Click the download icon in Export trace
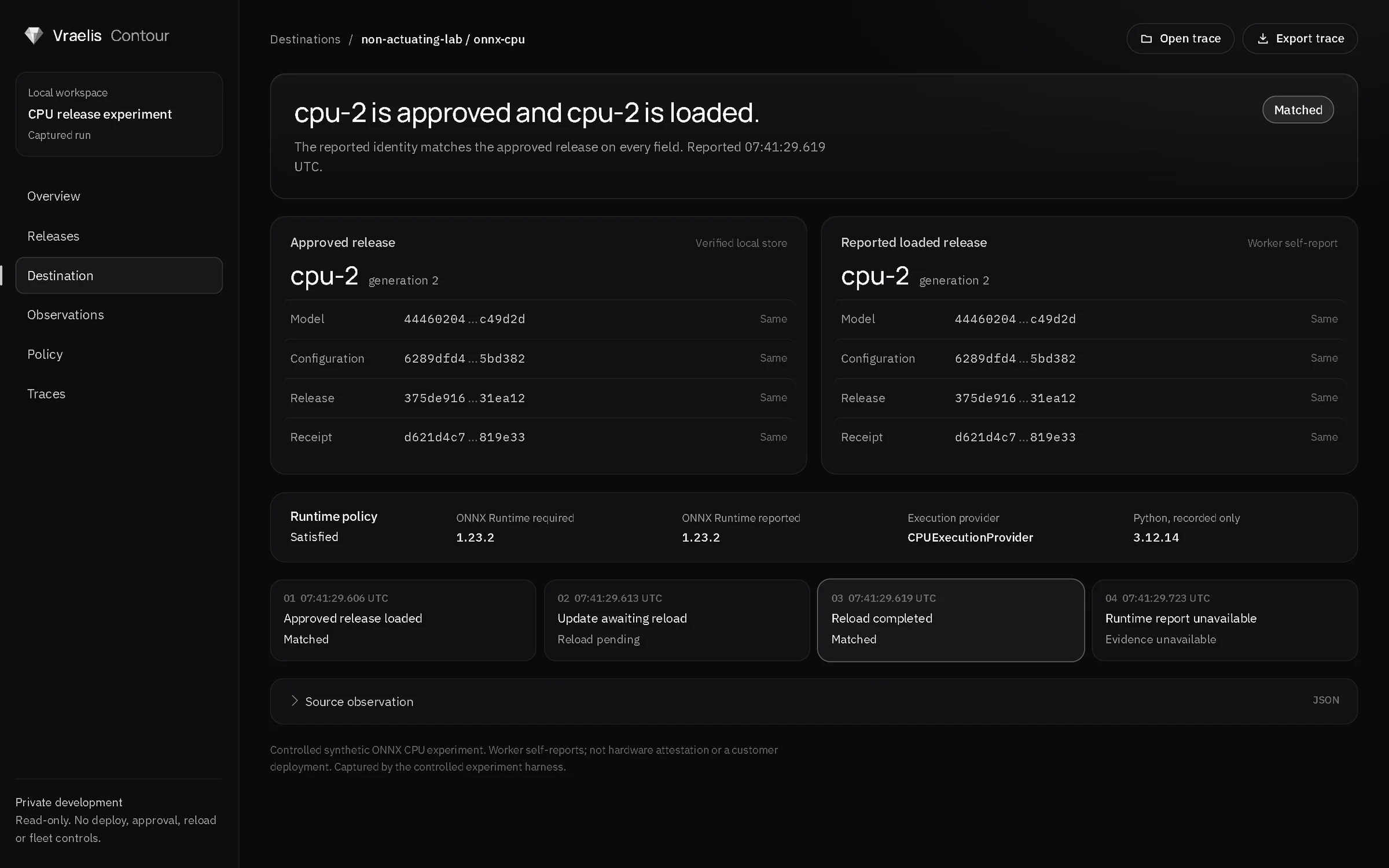This screenshot has height=868, width=1389. [x=1263, y=39]
